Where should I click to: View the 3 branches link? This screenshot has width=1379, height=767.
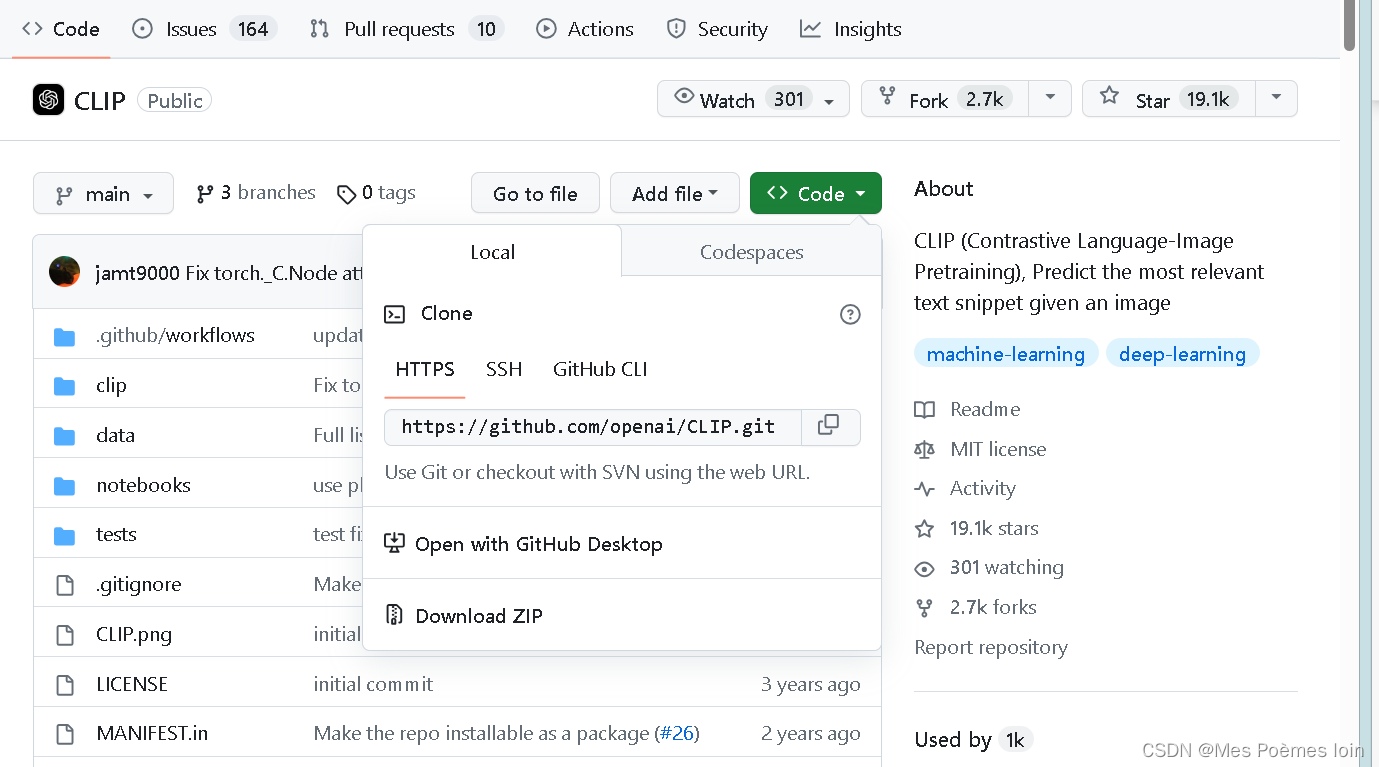256,193
